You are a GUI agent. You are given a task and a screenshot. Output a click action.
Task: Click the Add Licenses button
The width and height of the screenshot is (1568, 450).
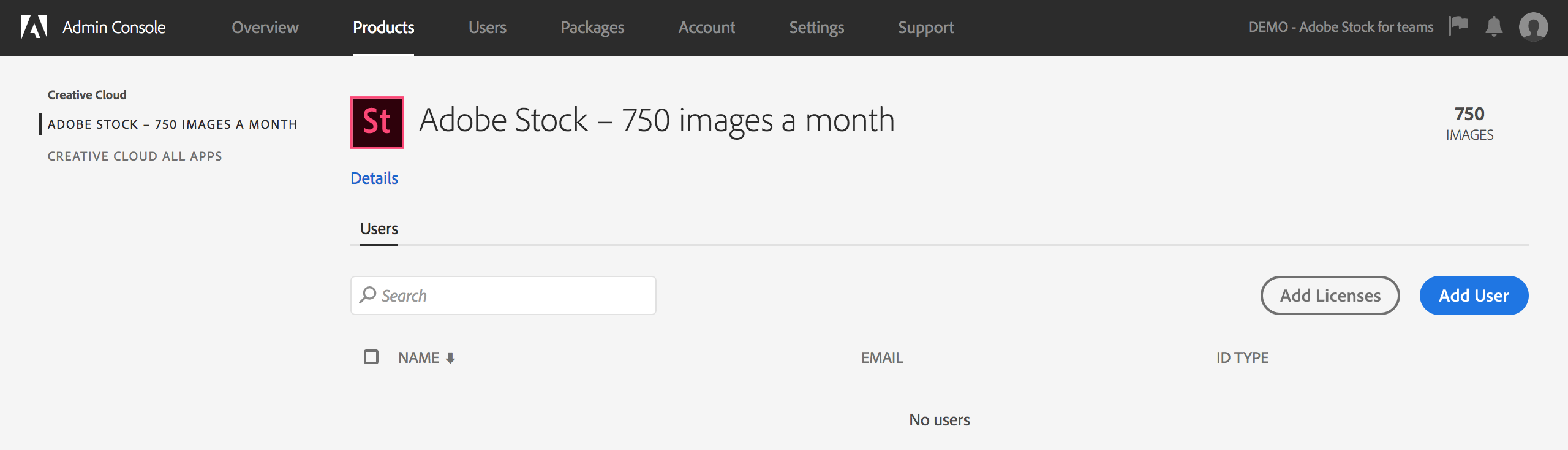tap(1330, 296)
